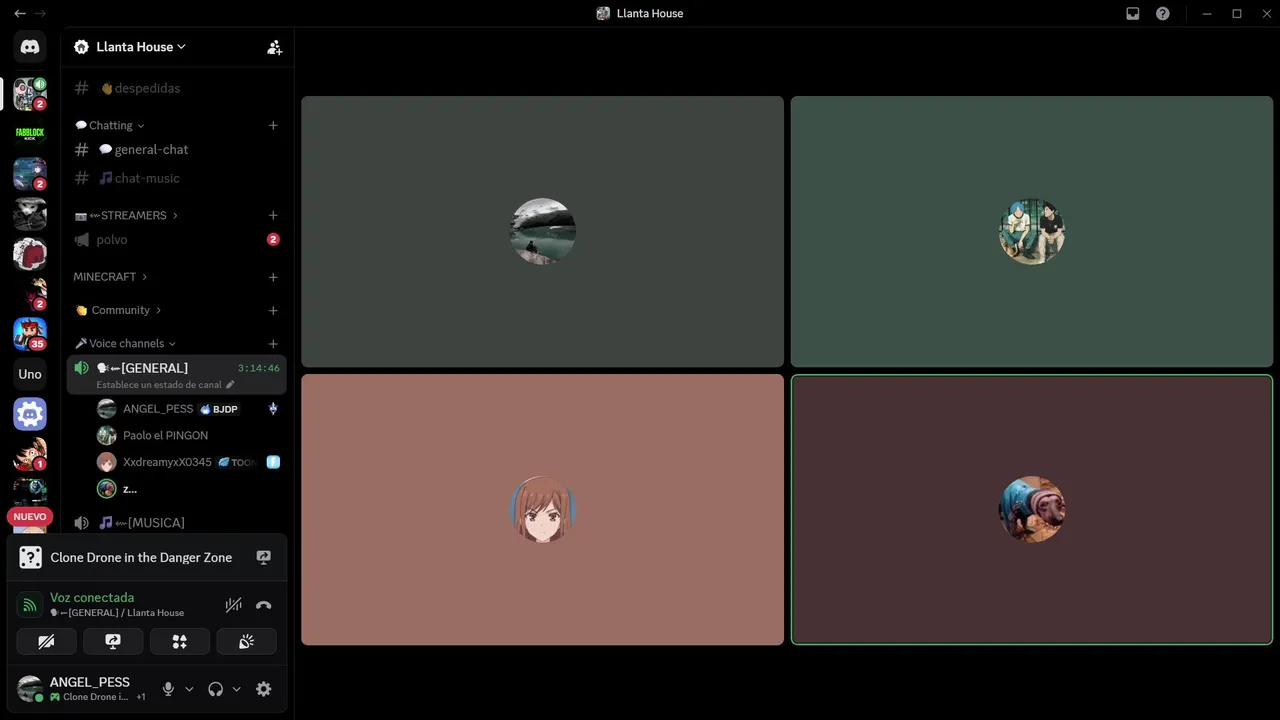Click the 3:14:46 call timer

pyautogui.click(x=259, y=368)
